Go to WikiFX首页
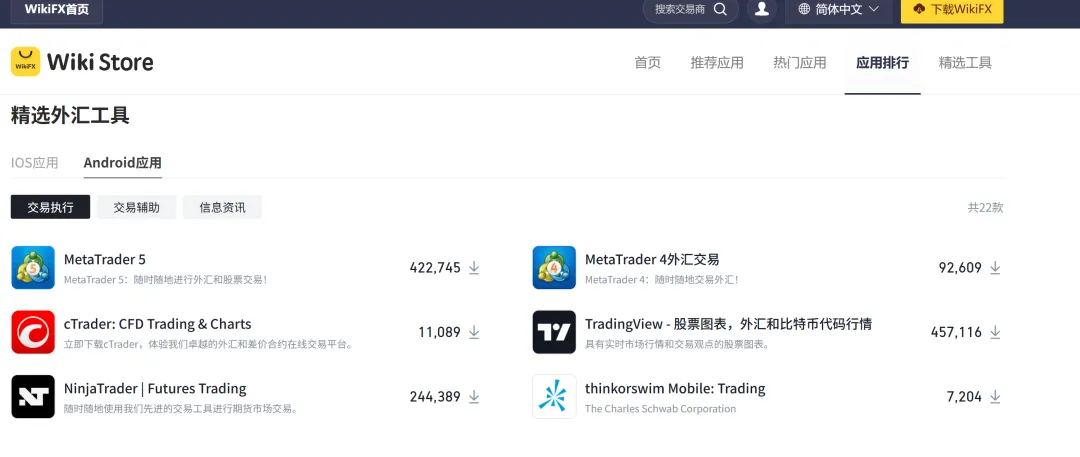Screen dimensions: 1080x457 click(x=56, y=10)
